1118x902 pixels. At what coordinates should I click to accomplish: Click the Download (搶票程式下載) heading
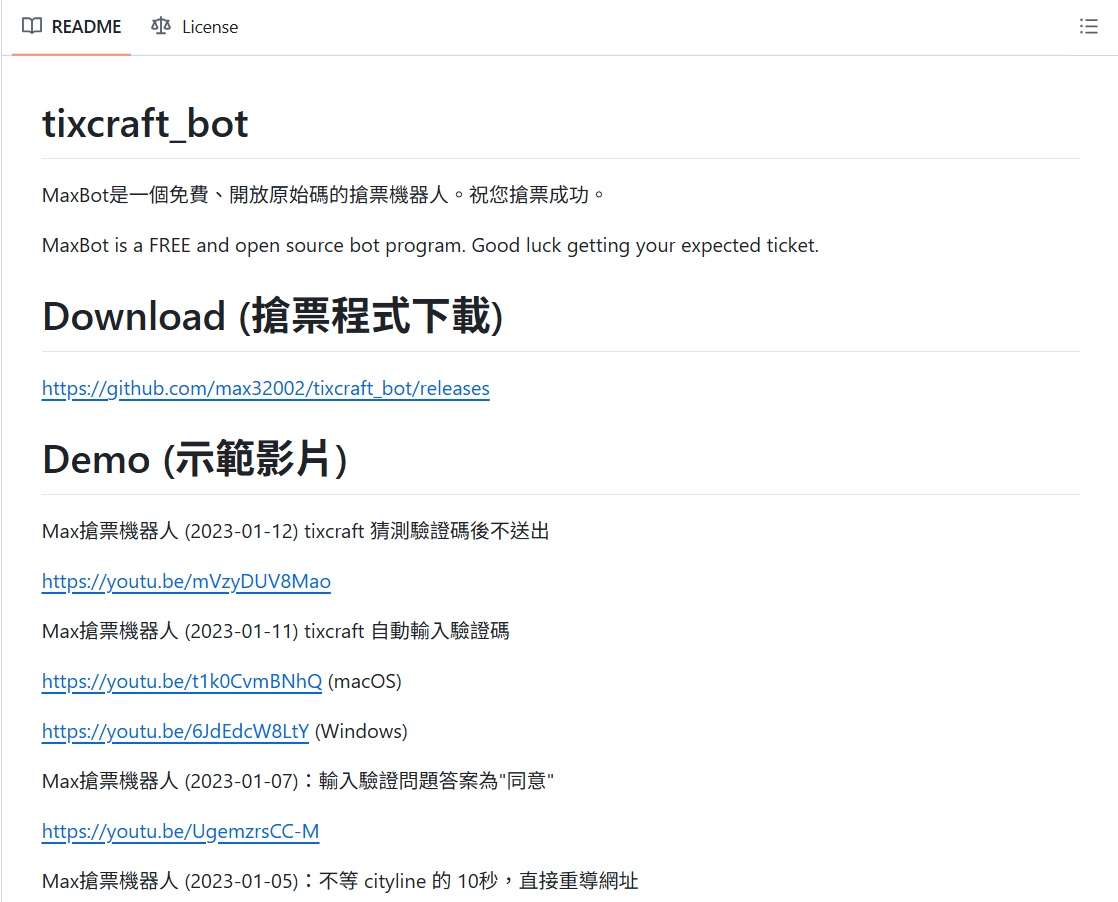[x=272, y=316]
